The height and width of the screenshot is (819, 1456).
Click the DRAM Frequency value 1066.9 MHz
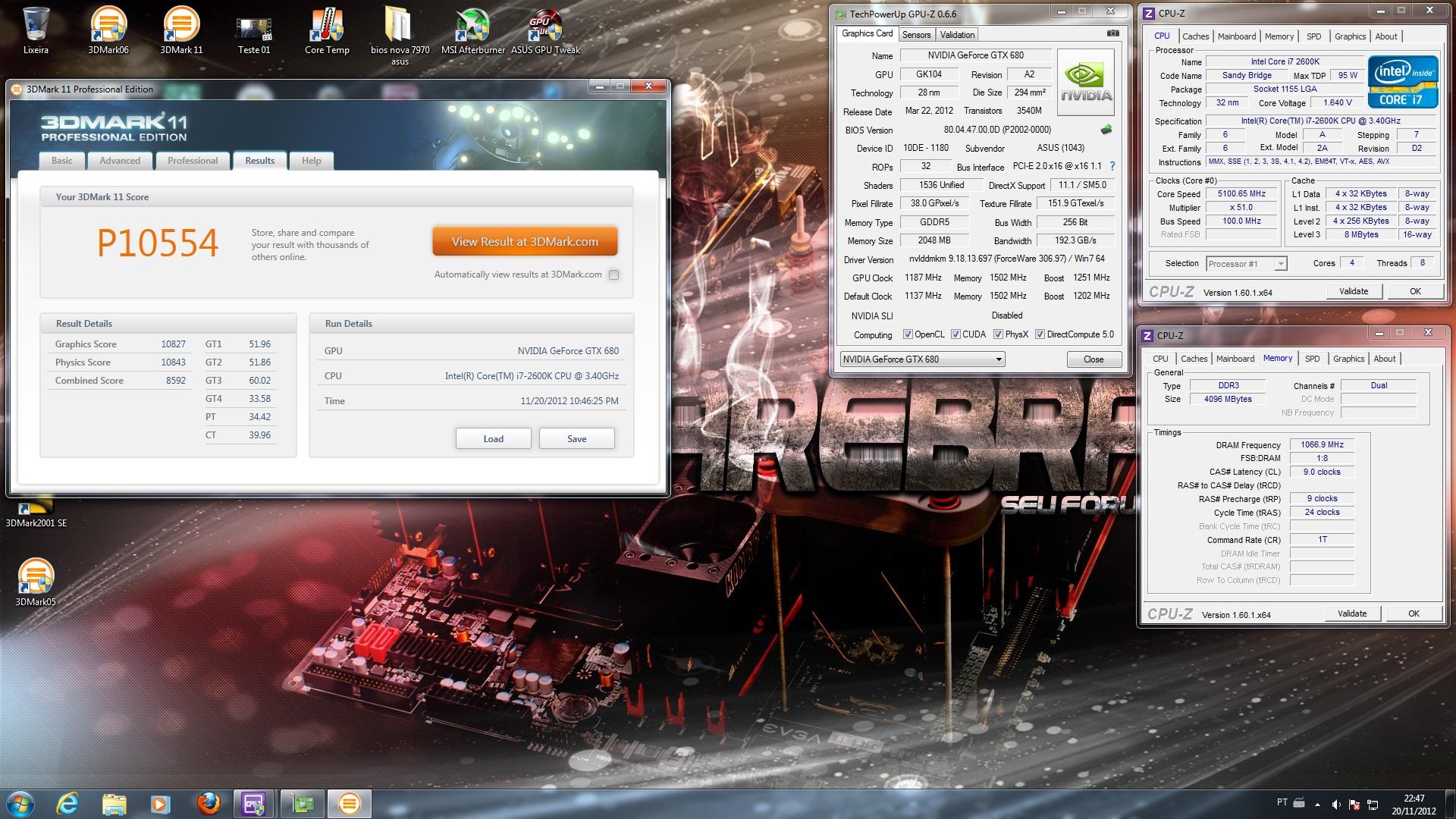coord(1322,445)
